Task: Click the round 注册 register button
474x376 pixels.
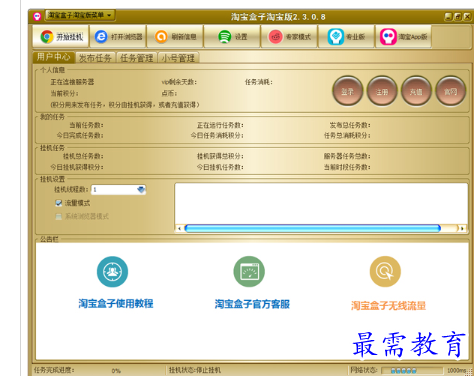Action: tap(382, 91)
